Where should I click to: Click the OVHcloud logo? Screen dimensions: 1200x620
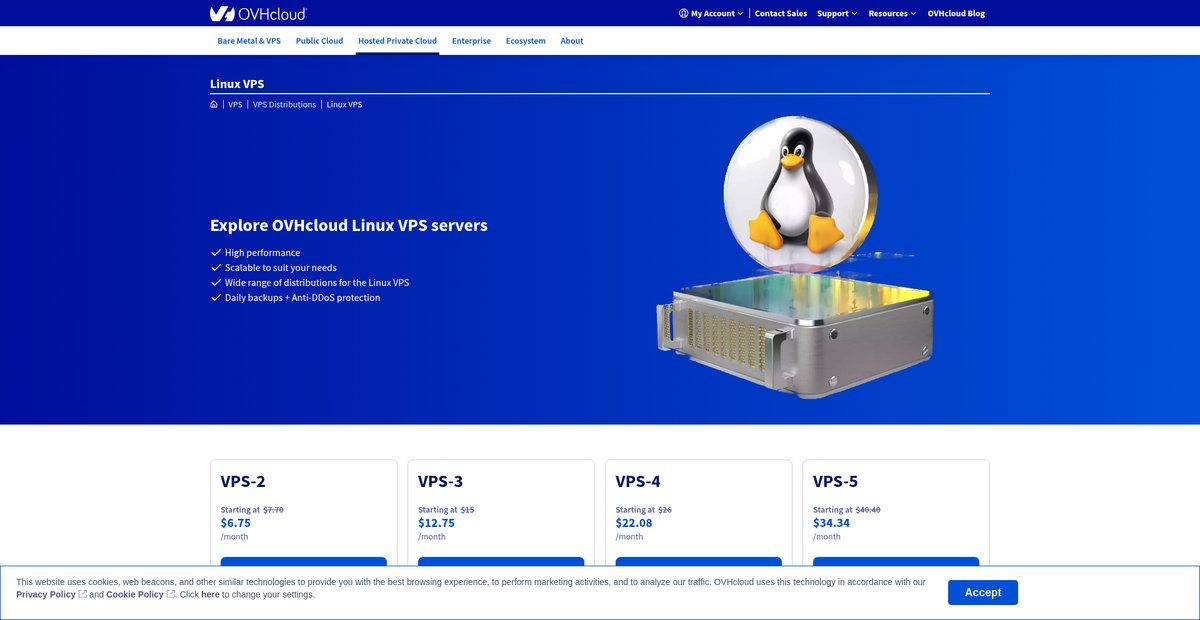pos(258,13)
